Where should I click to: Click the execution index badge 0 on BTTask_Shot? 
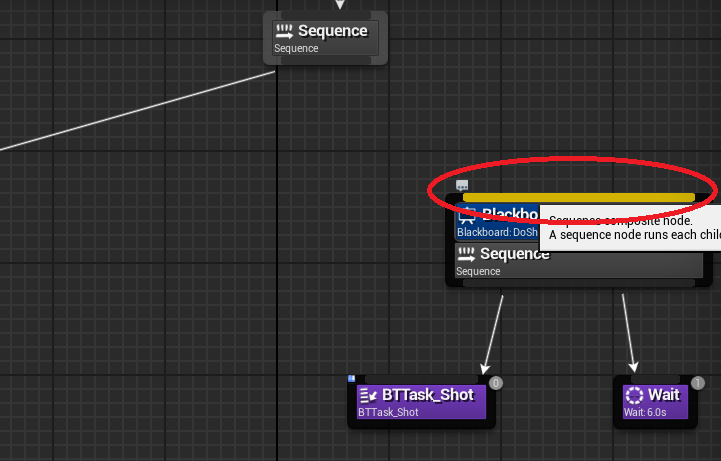coord(496,383)
